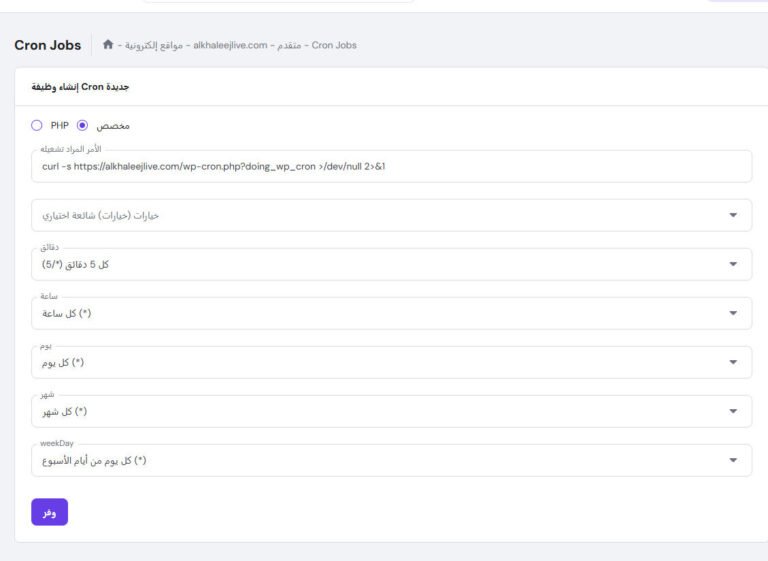This screenshot has height=561, width=768.
Task: Click the متقدم breadcrumb link
Action: coord(288,45)
